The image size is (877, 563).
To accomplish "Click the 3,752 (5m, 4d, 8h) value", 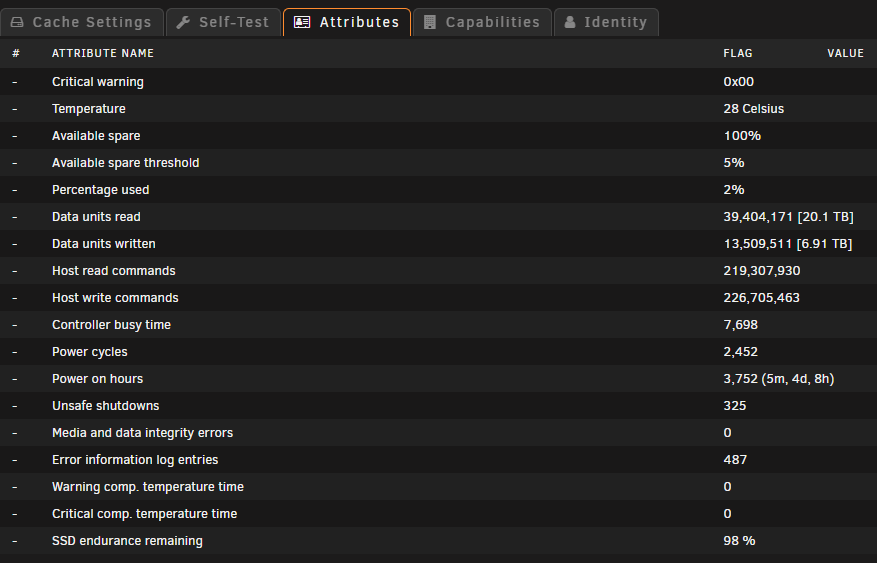I will pos(779,379).
